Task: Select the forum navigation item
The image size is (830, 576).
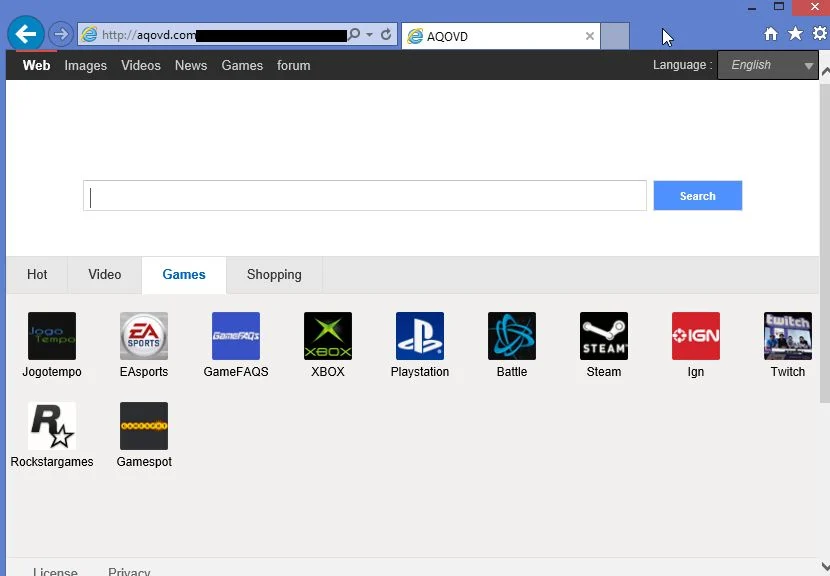Action: click(x=294, y=65)
